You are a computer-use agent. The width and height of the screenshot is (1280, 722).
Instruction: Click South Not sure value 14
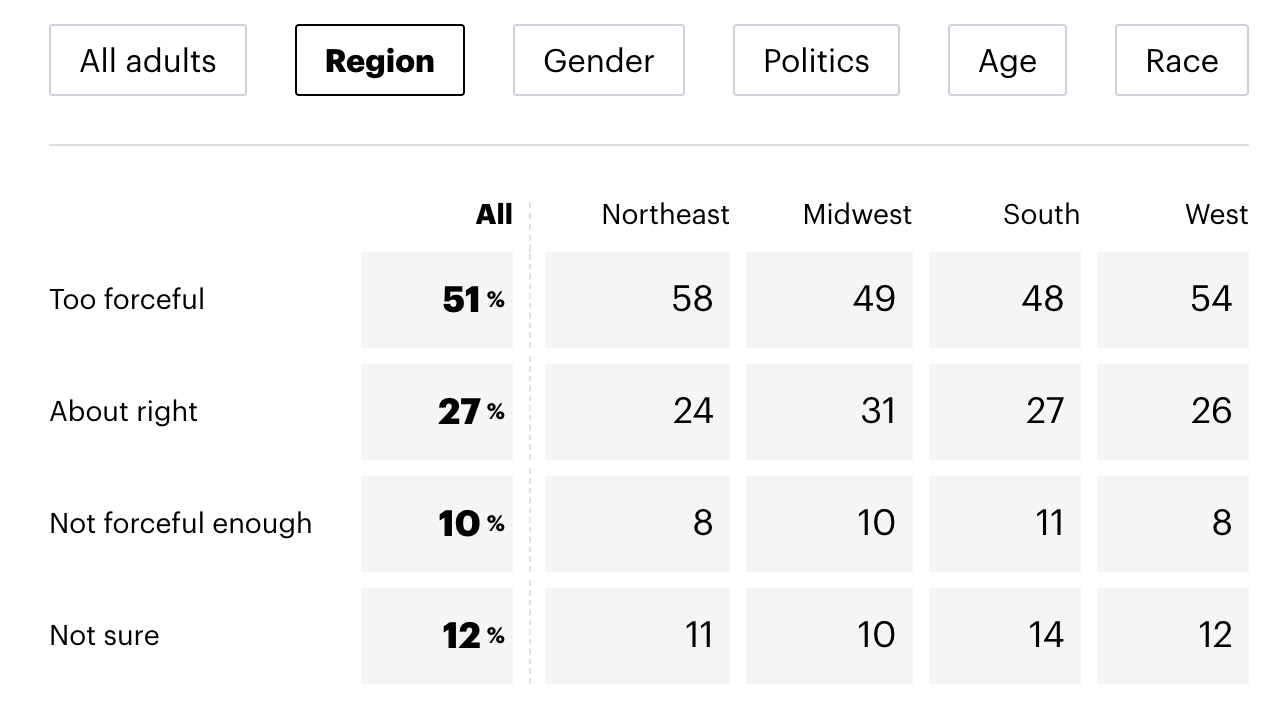pos(1006,636)
